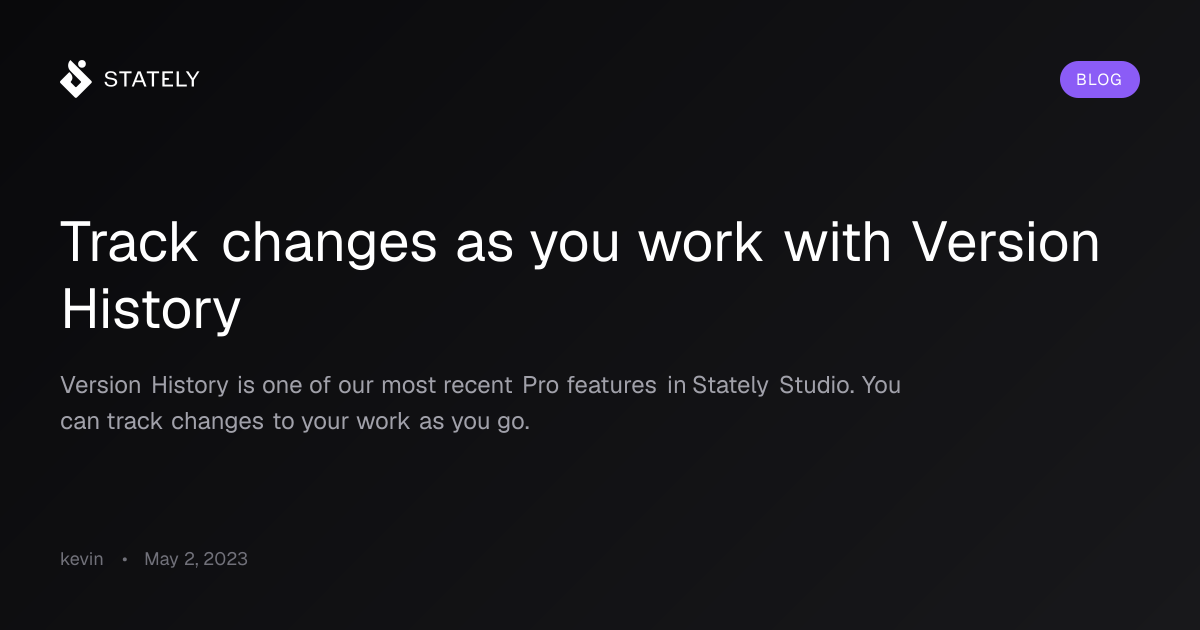This screenshot has height=630, width=1200.
Task: Click the date May 2, 2023
Action: (196, 559)
